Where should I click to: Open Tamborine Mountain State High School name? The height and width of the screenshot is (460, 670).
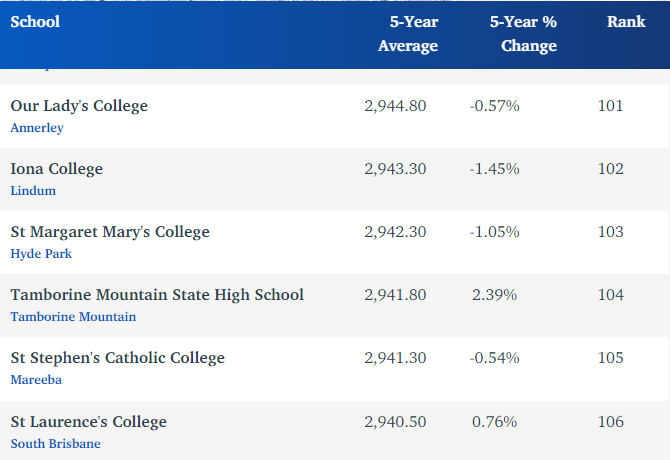[157, 294]
